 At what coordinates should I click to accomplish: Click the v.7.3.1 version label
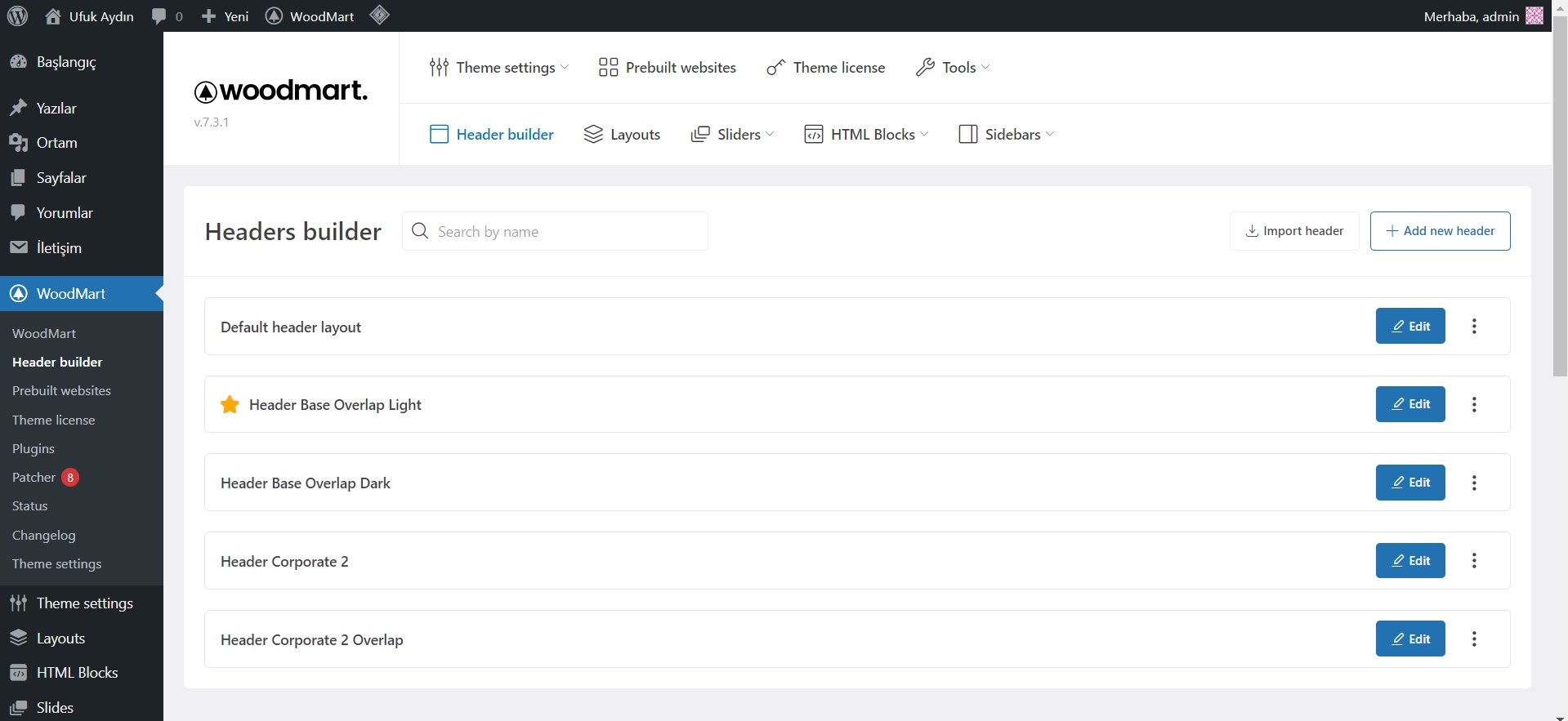tap(212, 122)
